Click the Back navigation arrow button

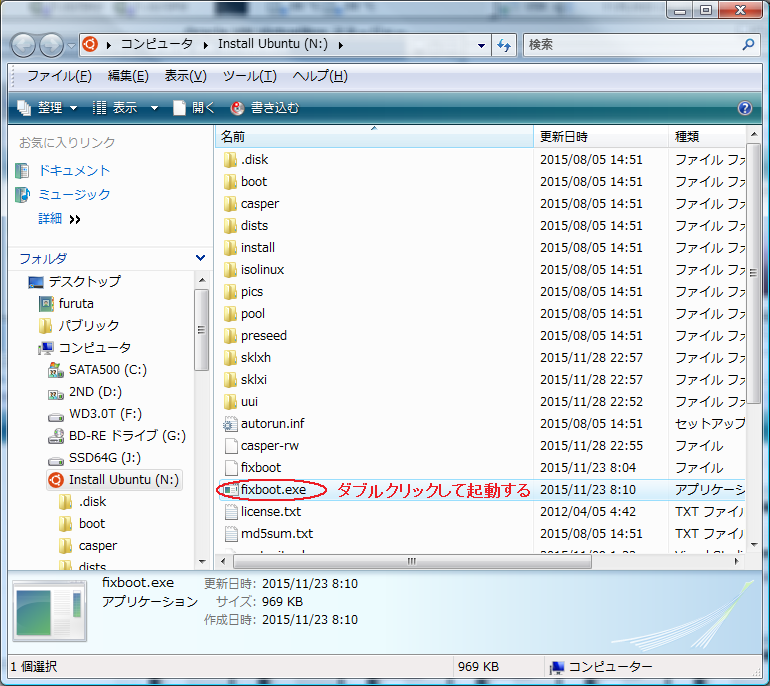(x=23, y=45)
